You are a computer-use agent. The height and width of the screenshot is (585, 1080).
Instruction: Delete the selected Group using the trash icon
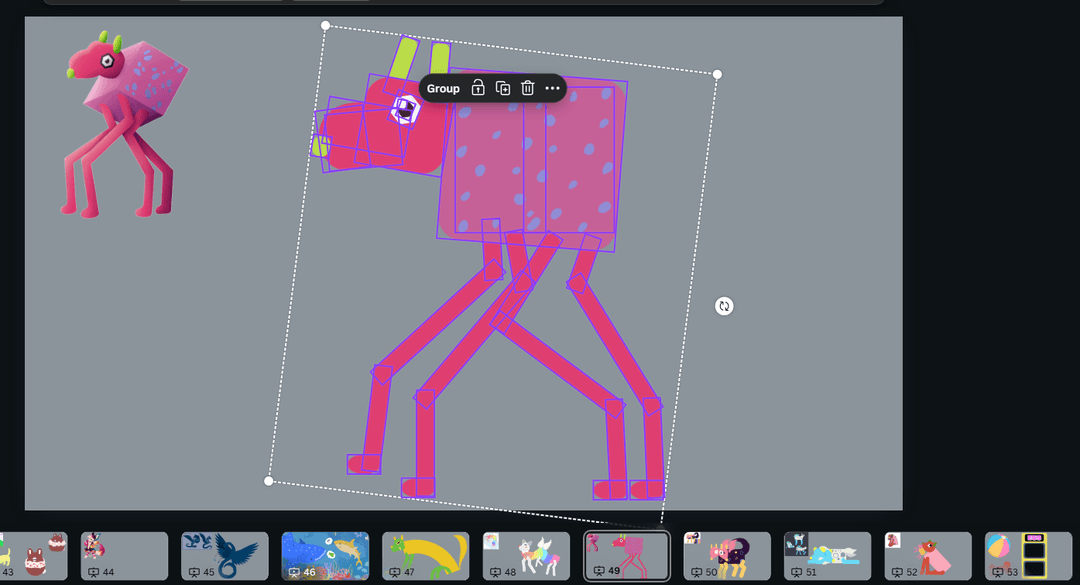[528, 88]
